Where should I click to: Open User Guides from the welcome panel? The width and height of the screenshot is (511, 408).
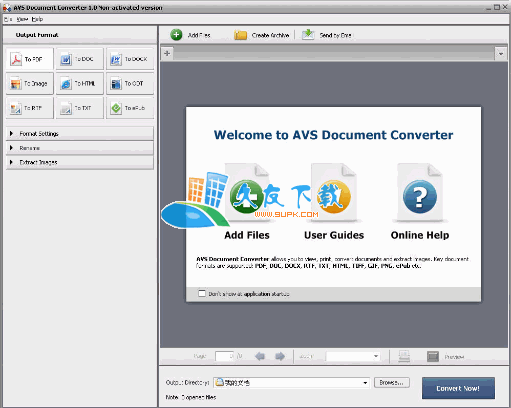pos(334,197)
